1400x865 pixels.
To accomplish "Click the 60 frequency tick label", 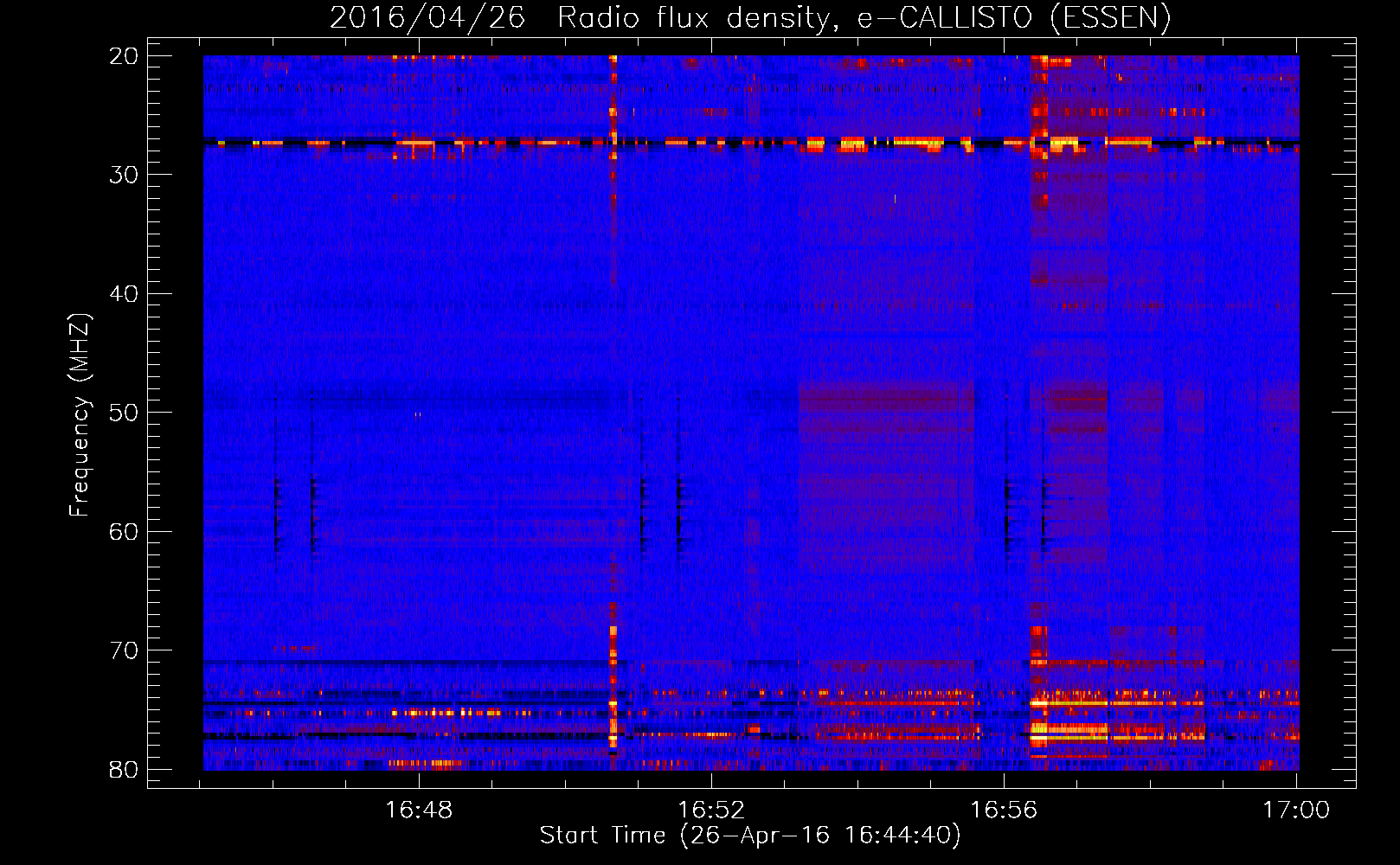I will [125, 532].
